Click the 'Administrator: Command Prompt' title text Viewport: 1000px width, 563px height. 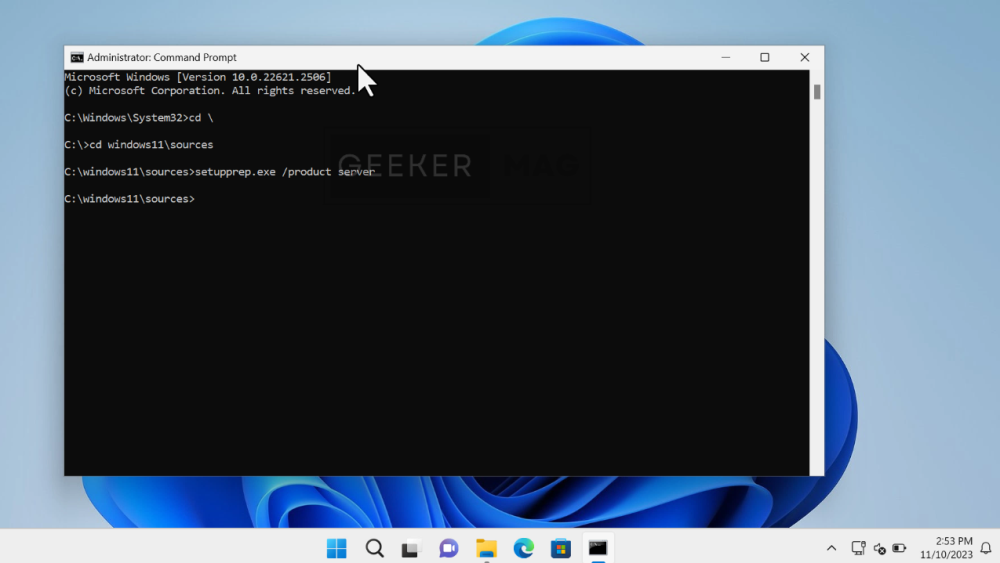(x=161, y=57)
